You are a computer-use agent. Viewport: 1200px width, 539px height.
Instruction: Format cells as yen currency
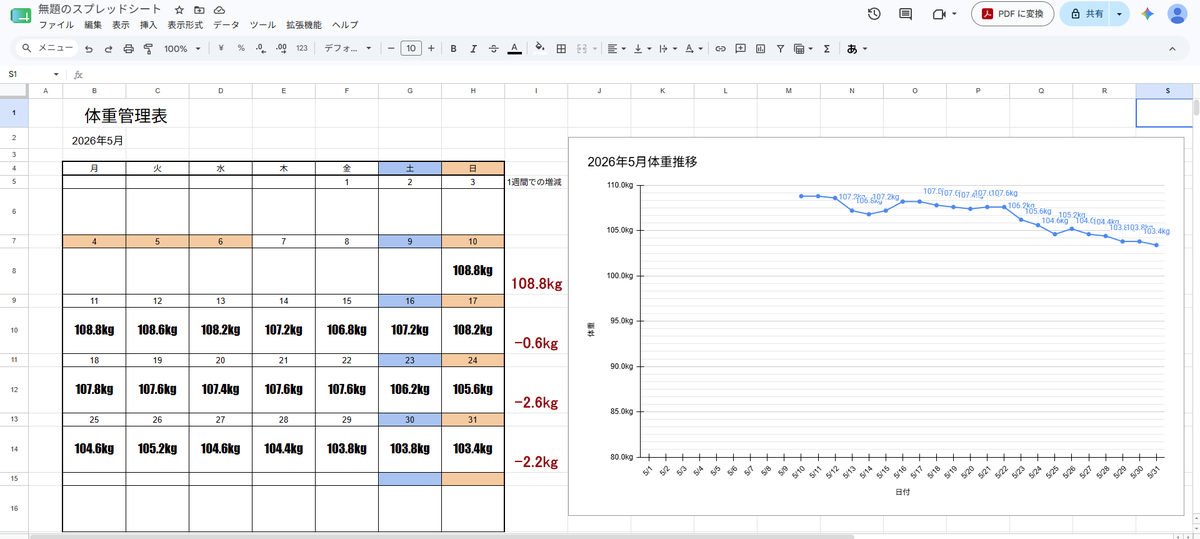click(x=220, y=48)
